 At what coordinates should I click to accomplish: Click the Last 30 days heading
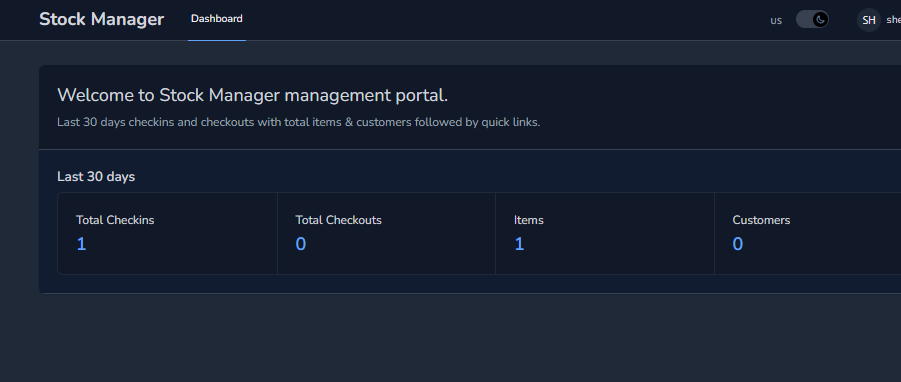[x=96, y=176]
